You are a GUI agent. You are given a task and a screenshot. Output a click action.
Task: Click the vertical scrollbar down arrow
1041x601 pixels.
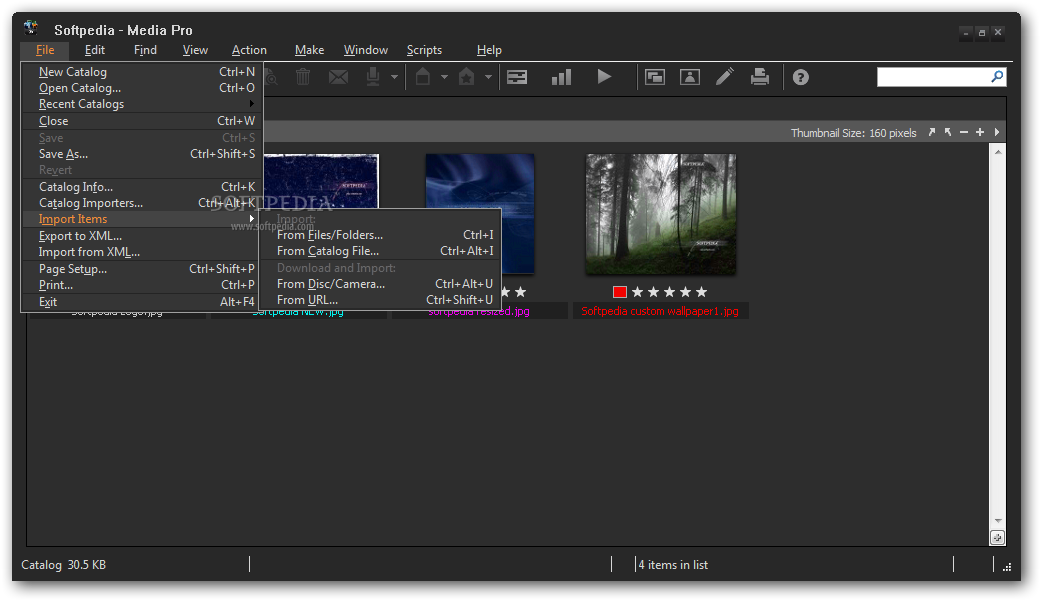pyautogui.click(x=997, y=521)
